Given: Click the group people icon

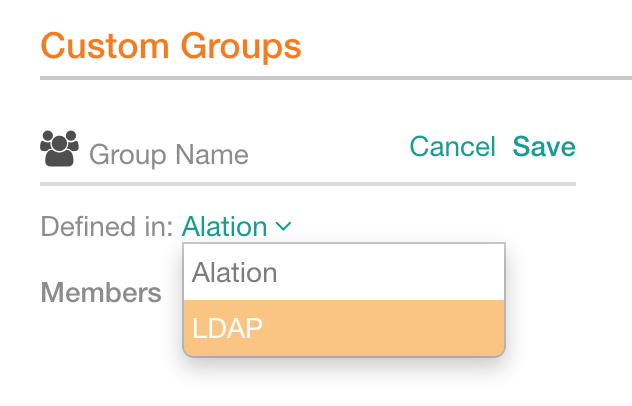Looking at the screenshot, I should 59,148.
